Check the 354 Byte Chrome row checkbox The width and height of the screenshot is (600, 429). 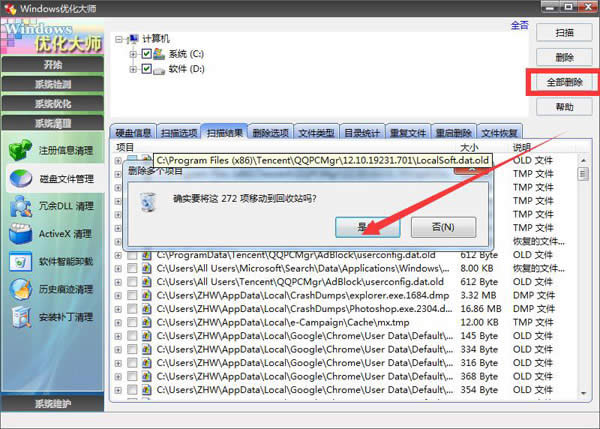tap(132, 390)
